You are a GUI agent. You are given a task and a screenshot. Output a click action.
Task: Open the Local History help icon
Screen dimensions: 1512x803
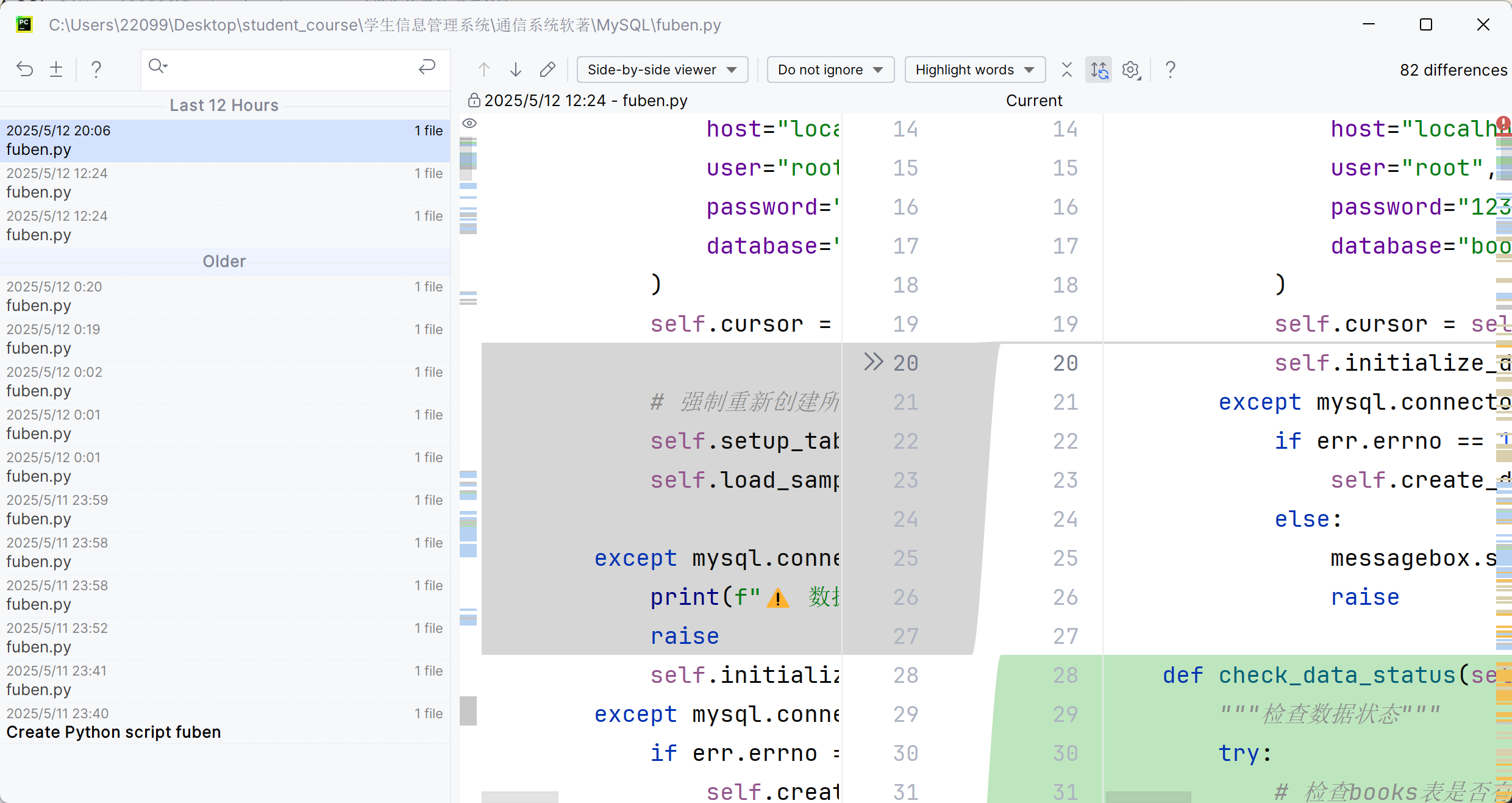(96, 69)
